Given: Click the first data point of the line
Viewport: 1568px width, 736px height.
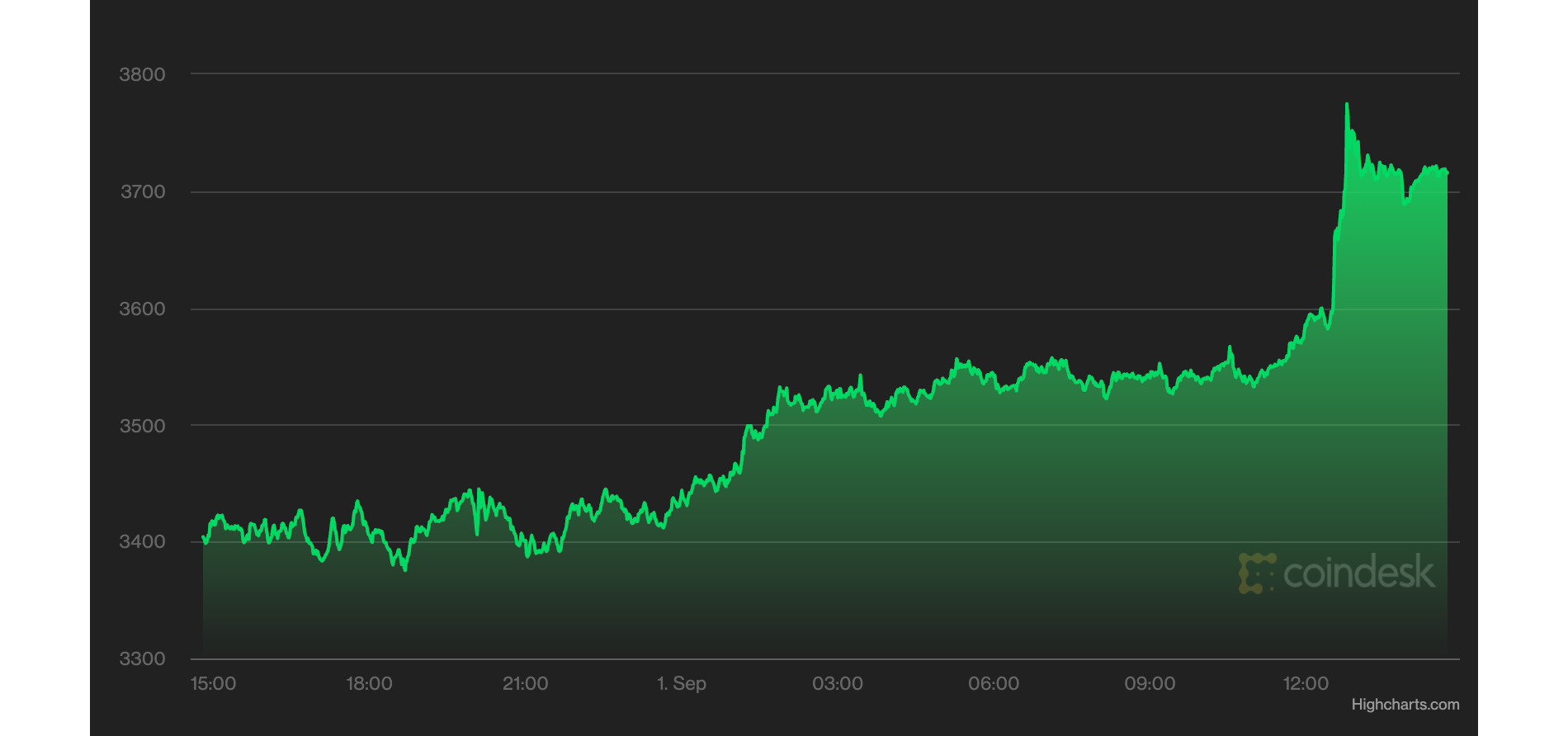Looking at the screenshot, I should (203, 537).
